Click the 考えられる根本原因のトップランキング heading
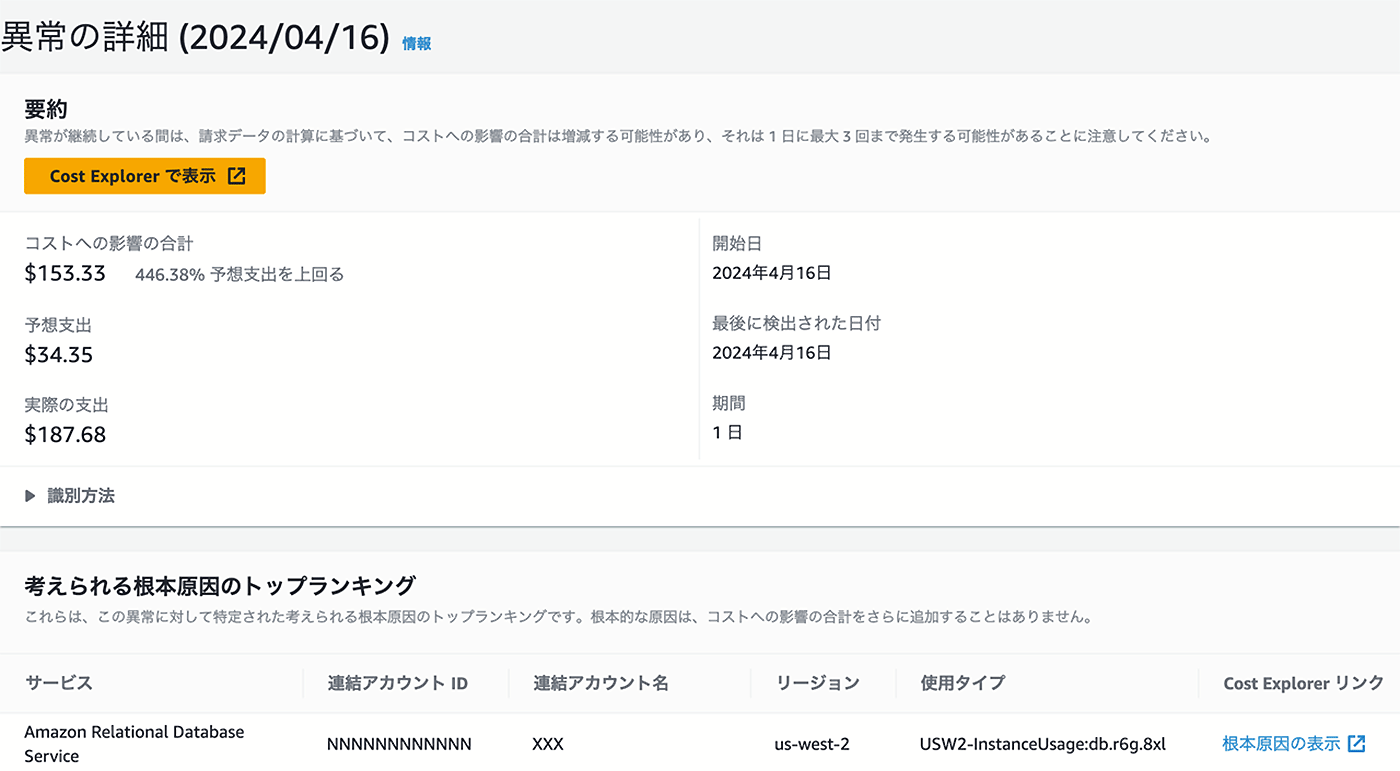 click(219, 584)
